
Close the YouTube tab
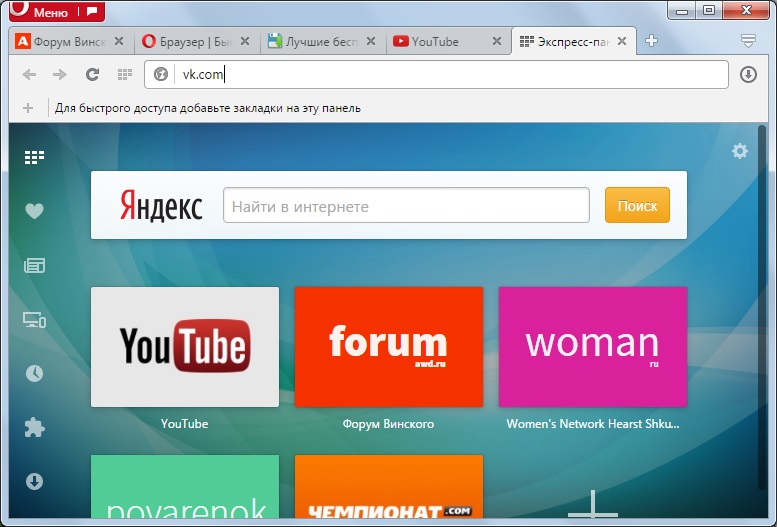click(x=497, y=42)
